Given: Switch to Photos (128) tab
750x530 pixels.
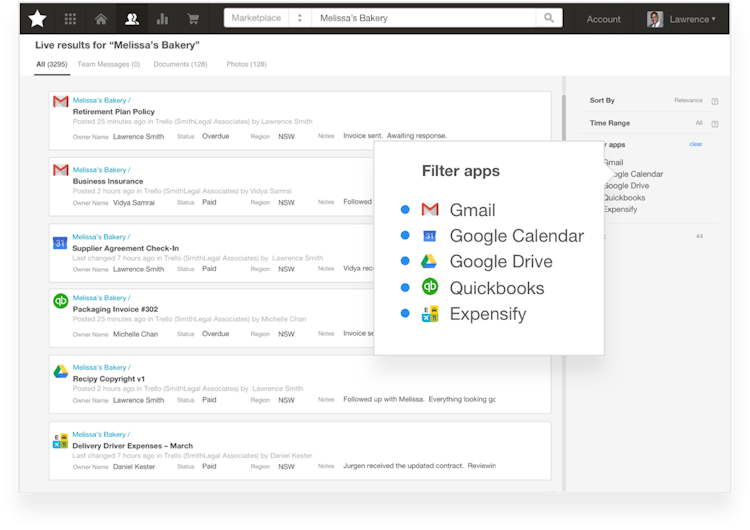Looking at the screenshot, I should coord(246,64).
